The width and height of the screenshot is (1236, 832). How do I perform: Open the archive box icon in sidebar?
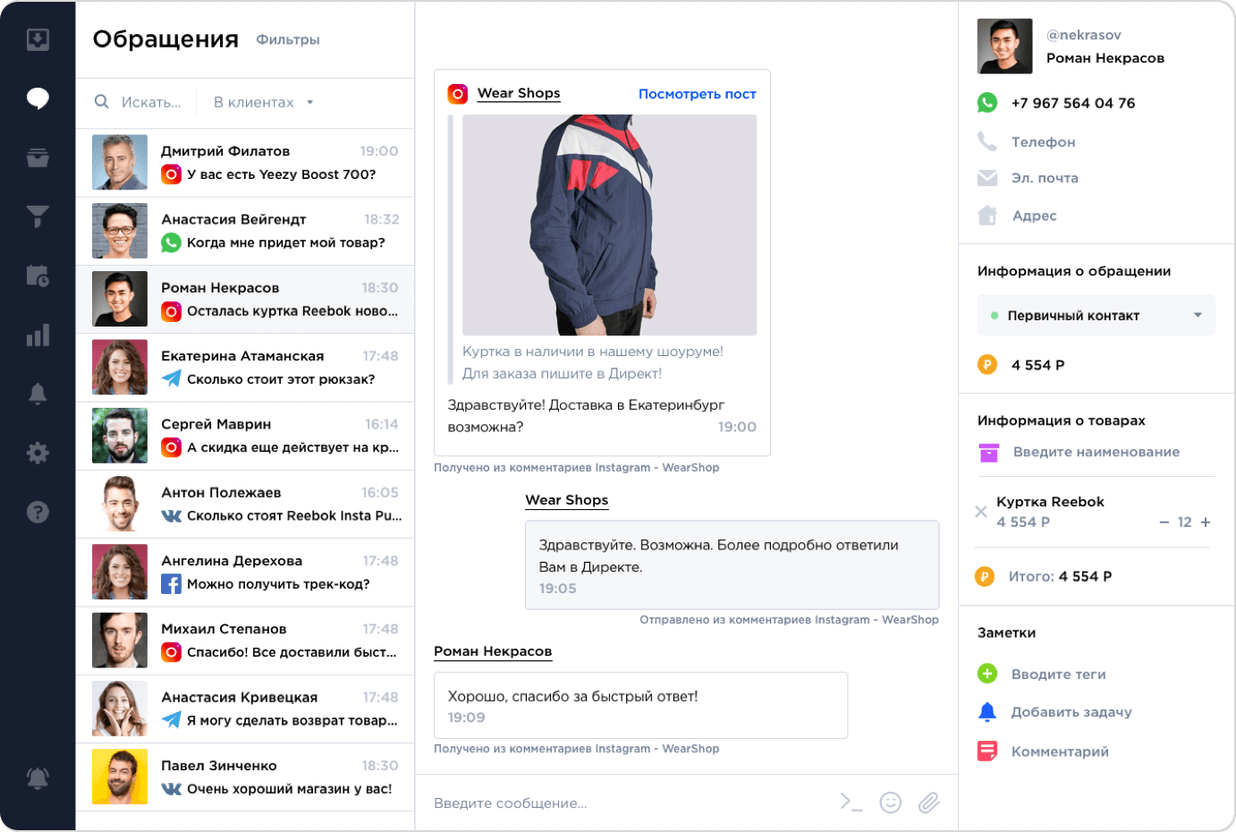[38, 158]
